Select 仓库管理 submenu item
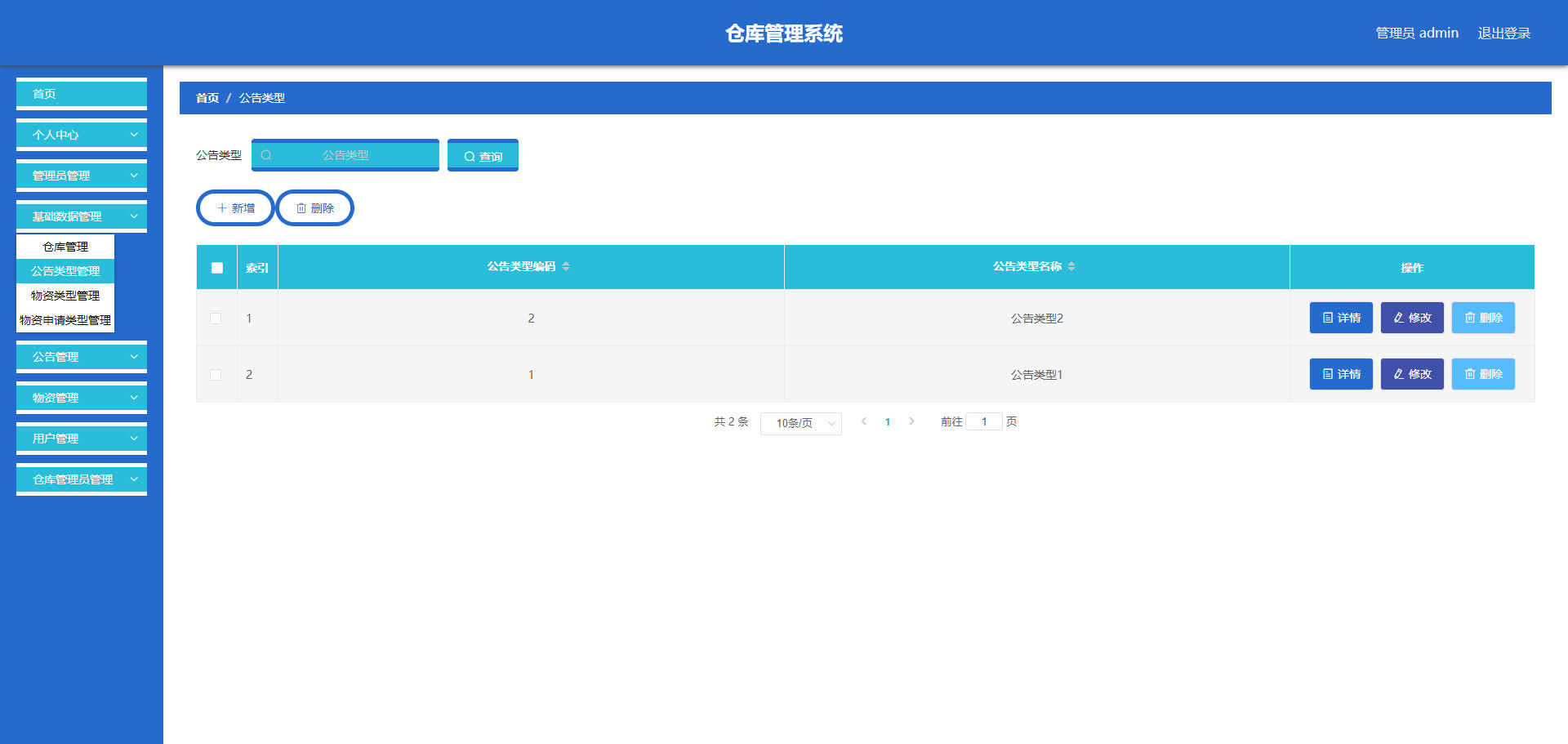This screenshot has height=744, width=1568. pos(65,247)
